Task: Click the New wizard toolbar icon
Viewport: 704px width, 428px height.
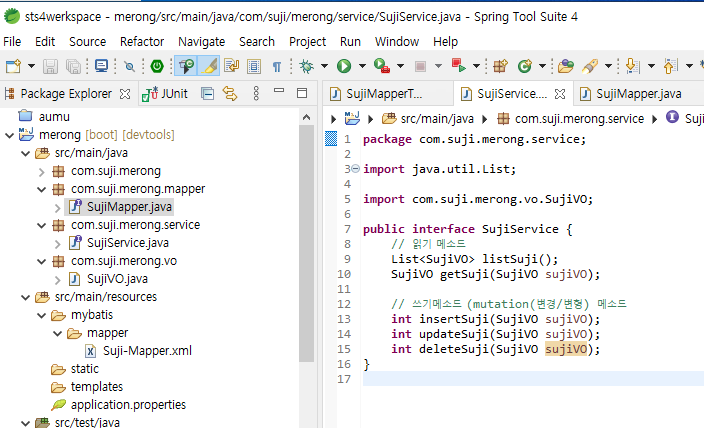Action: (13, 66)
